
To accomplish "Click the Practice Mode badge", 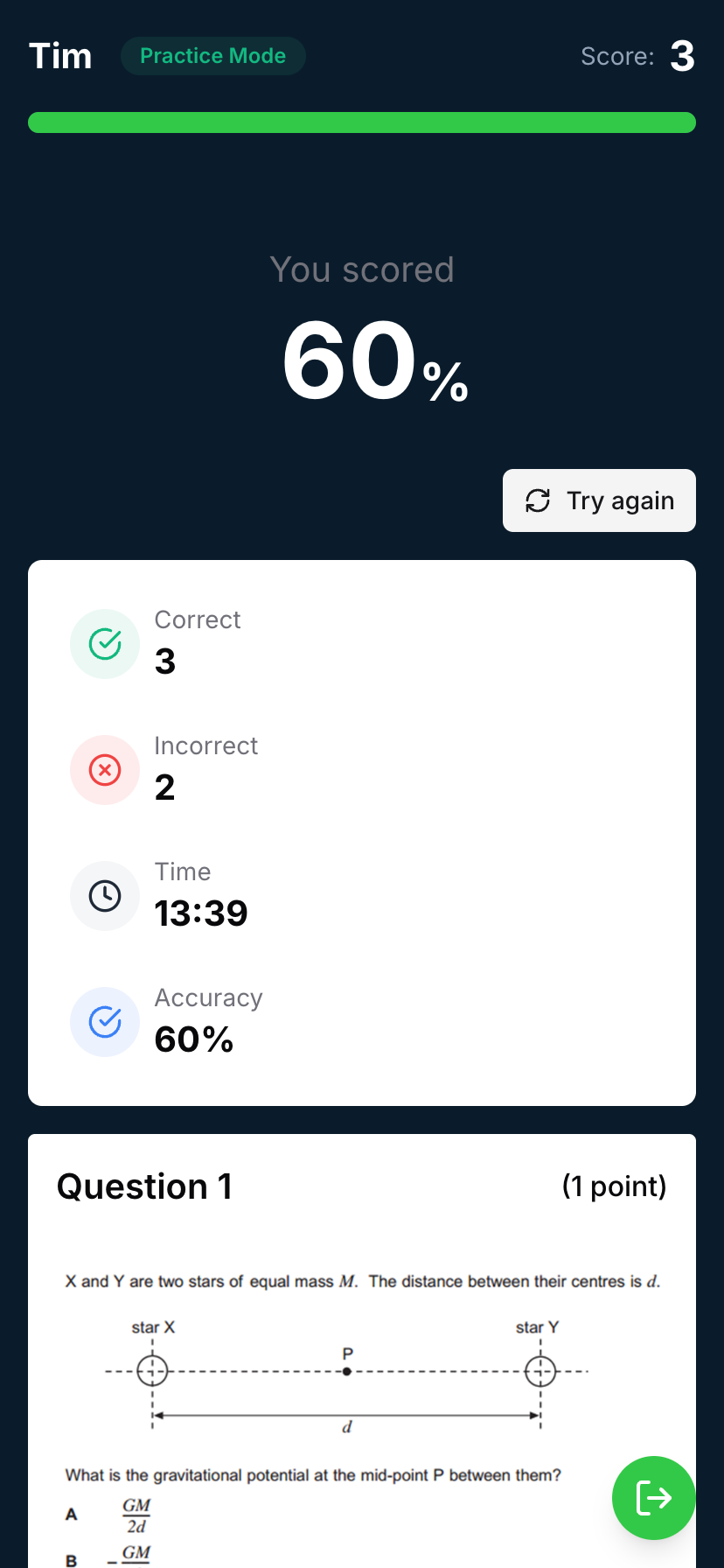I will 212,56.
